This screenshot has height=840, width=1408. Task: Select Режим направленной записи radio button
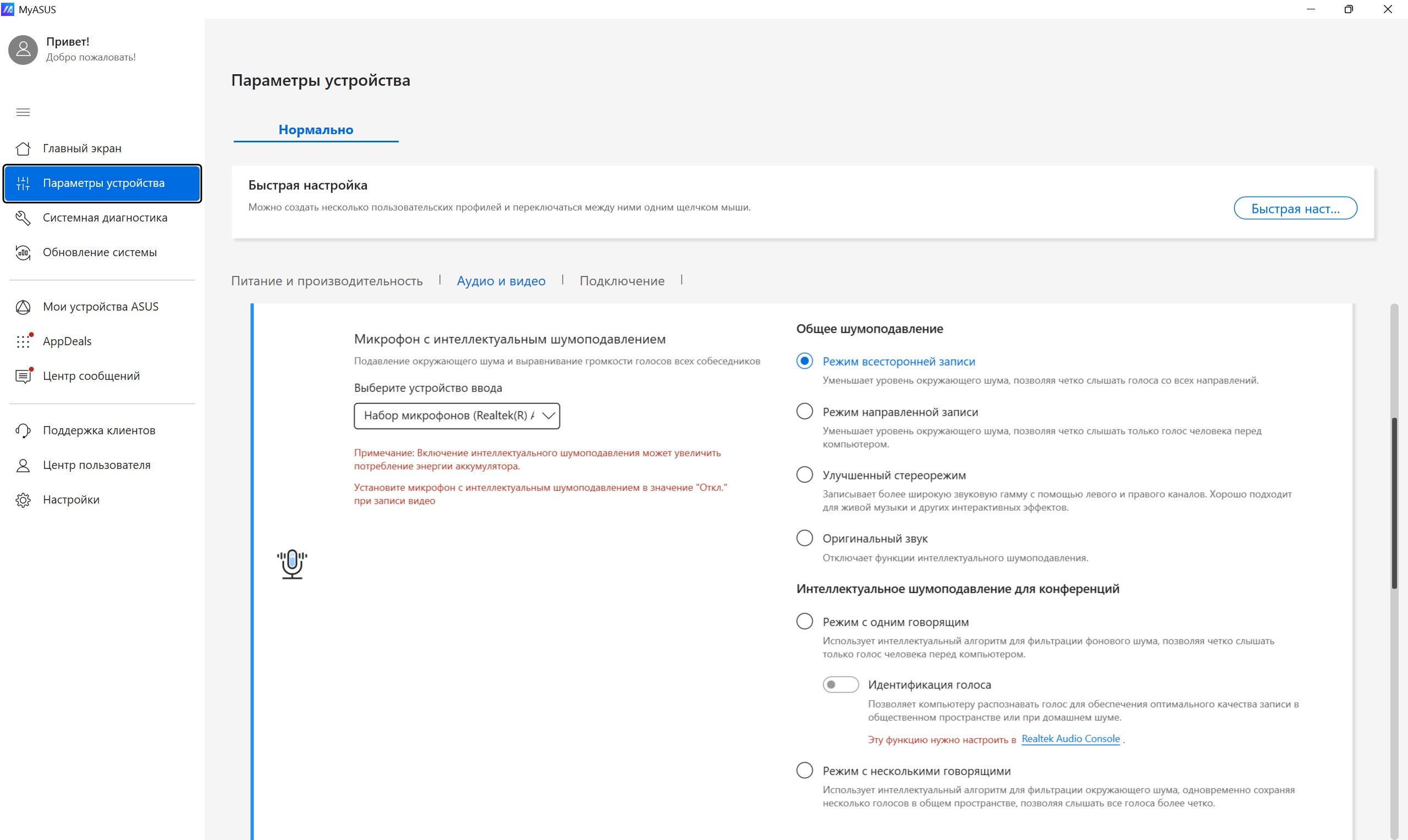pyautogui.click(x=805, y=412)
